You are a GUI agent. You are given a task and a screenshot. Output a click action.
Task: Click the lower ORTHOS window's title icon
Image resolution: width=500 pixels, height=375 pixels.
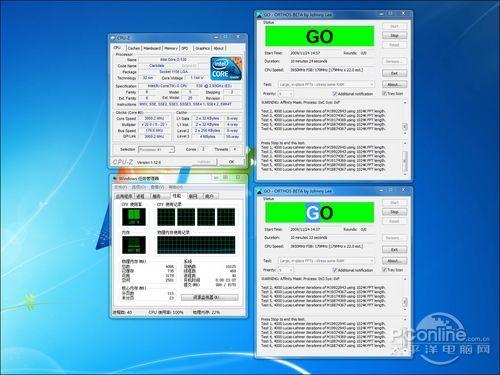(260, 191)
